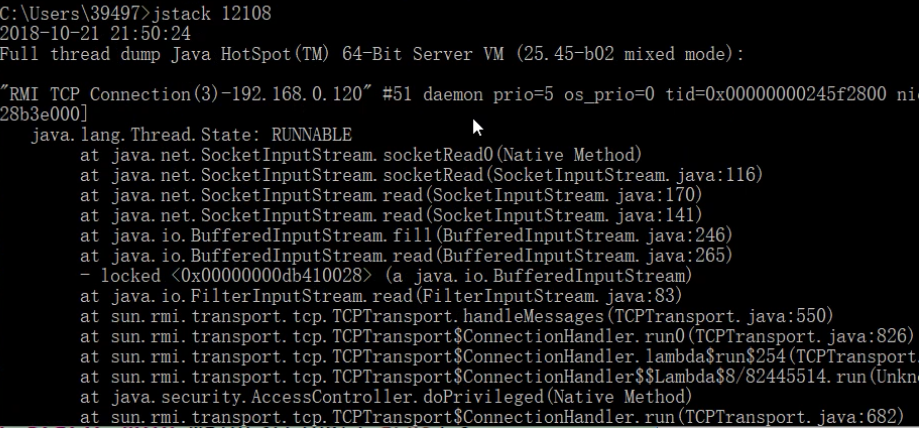Click the ConnectionHandler.run0 stack line
The height and width of the screenshot is (428, 919).
point(497,336)
